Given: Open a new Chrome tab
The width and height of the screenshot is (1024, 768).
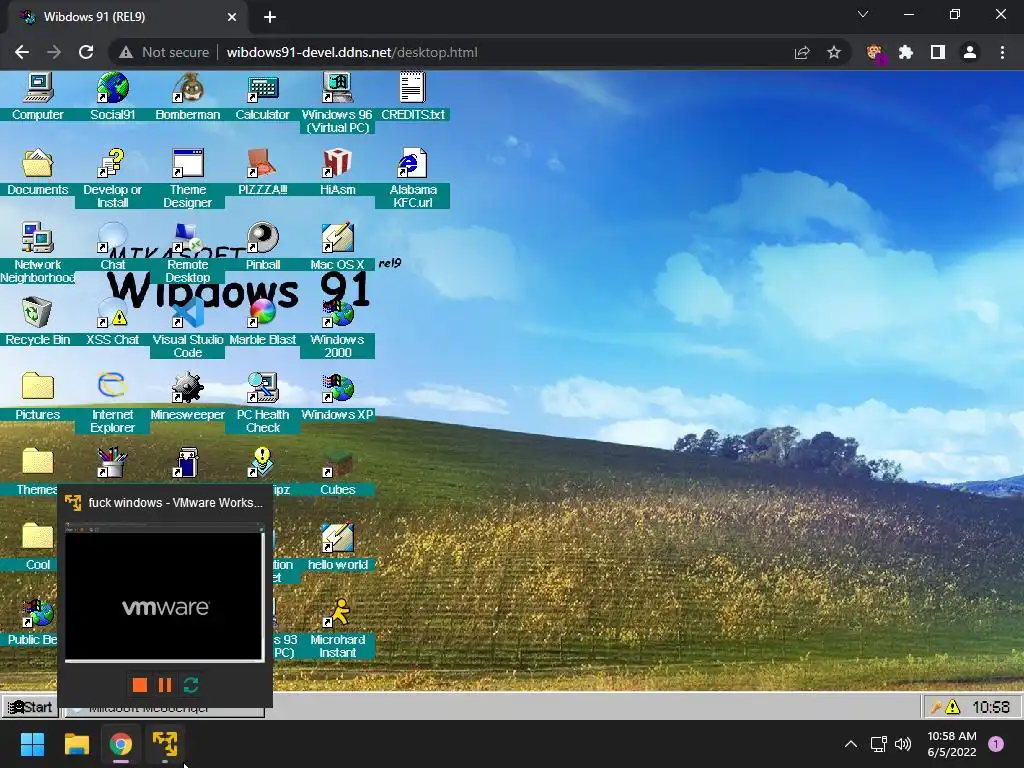Looking at the screenshot, I should coord(270,17).
